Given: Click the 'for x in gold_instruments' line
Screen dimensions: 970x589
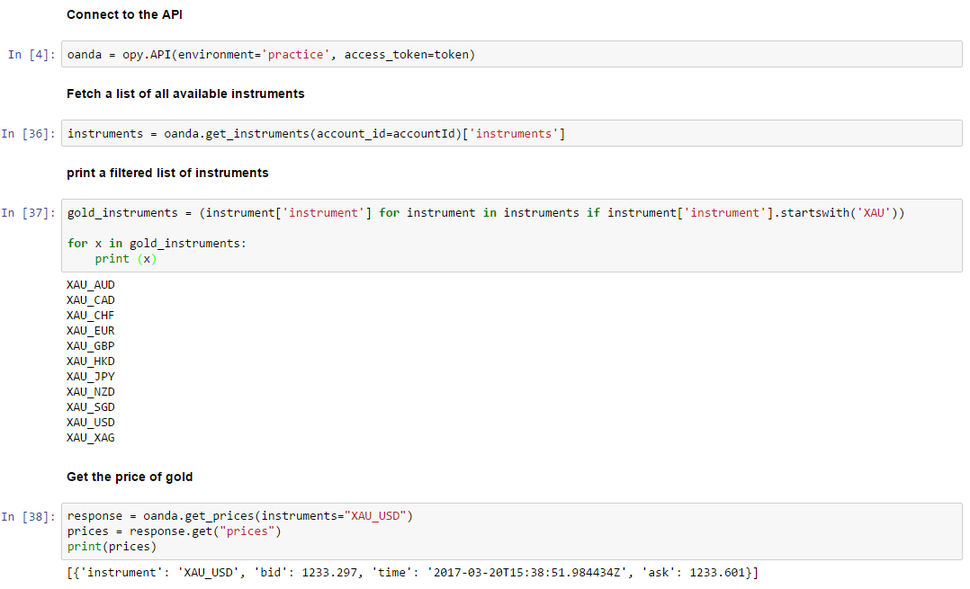Looking at the screenshot, I should pos(157,244).
